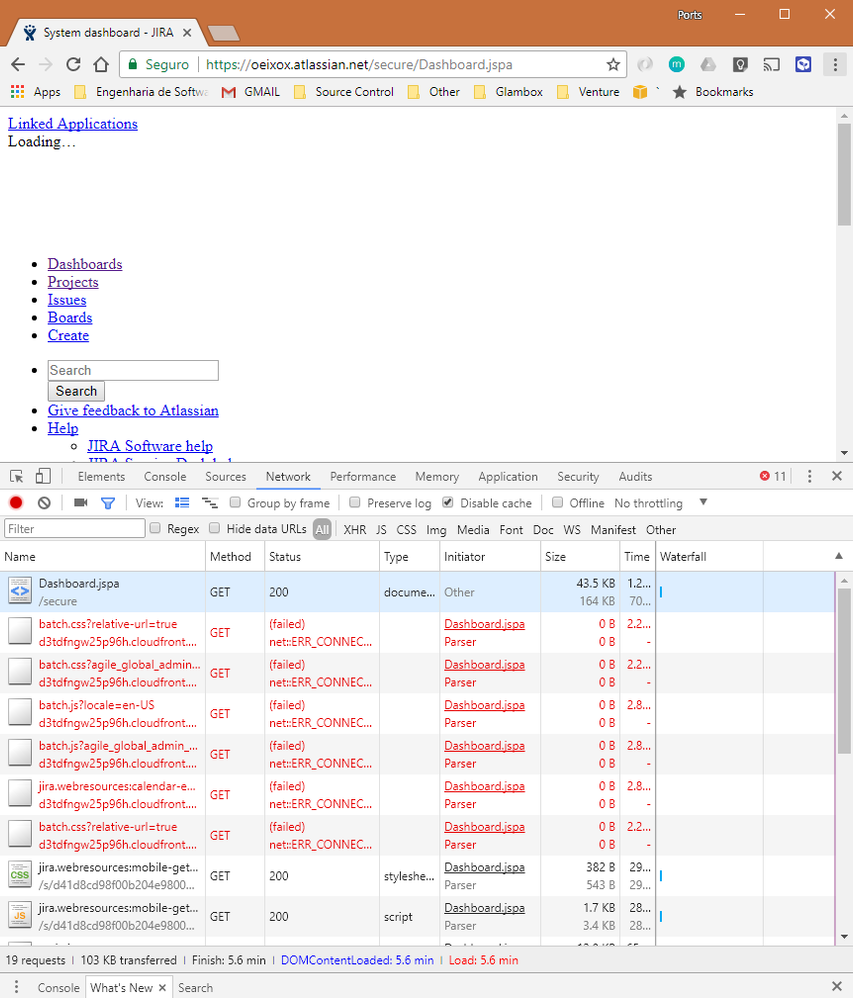Sort by Waterfall column arrow
Viewport: 853px width, 998px height.
tap(838, 556)
